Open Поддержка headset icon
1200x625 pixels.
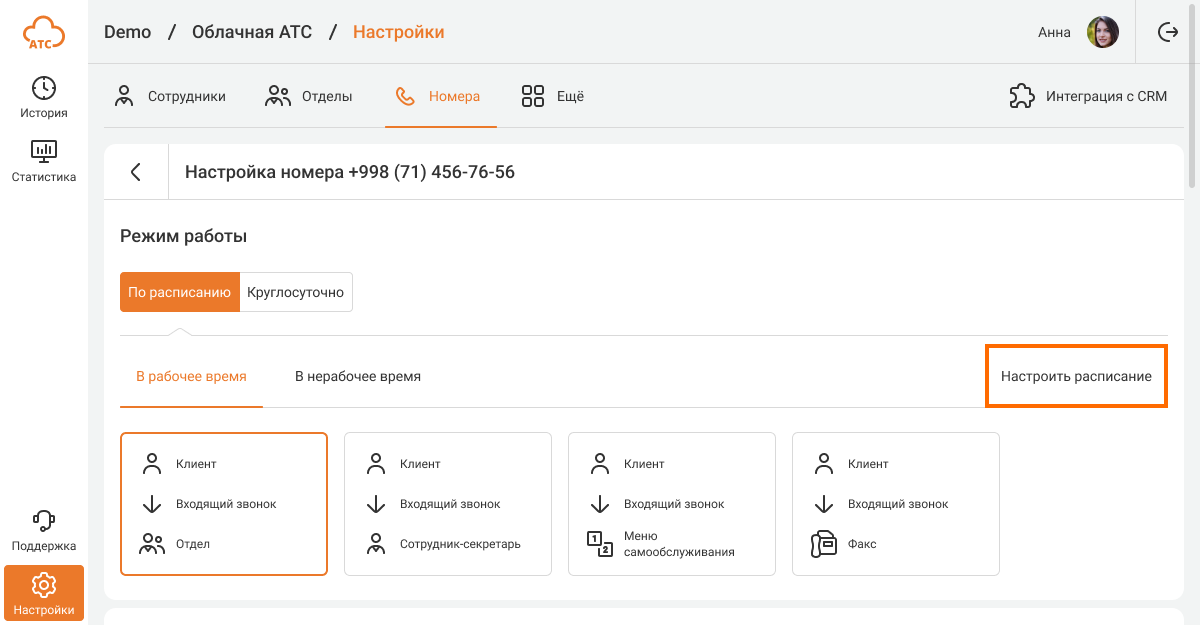click(44, 521)
